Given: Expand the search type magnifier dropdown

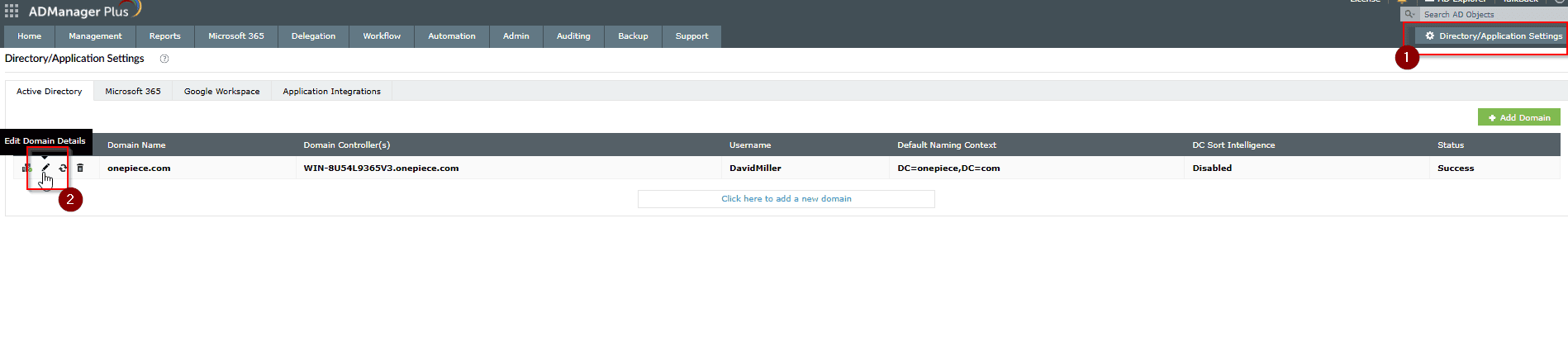Looking at the screenshot, I should coord(1410,14).
